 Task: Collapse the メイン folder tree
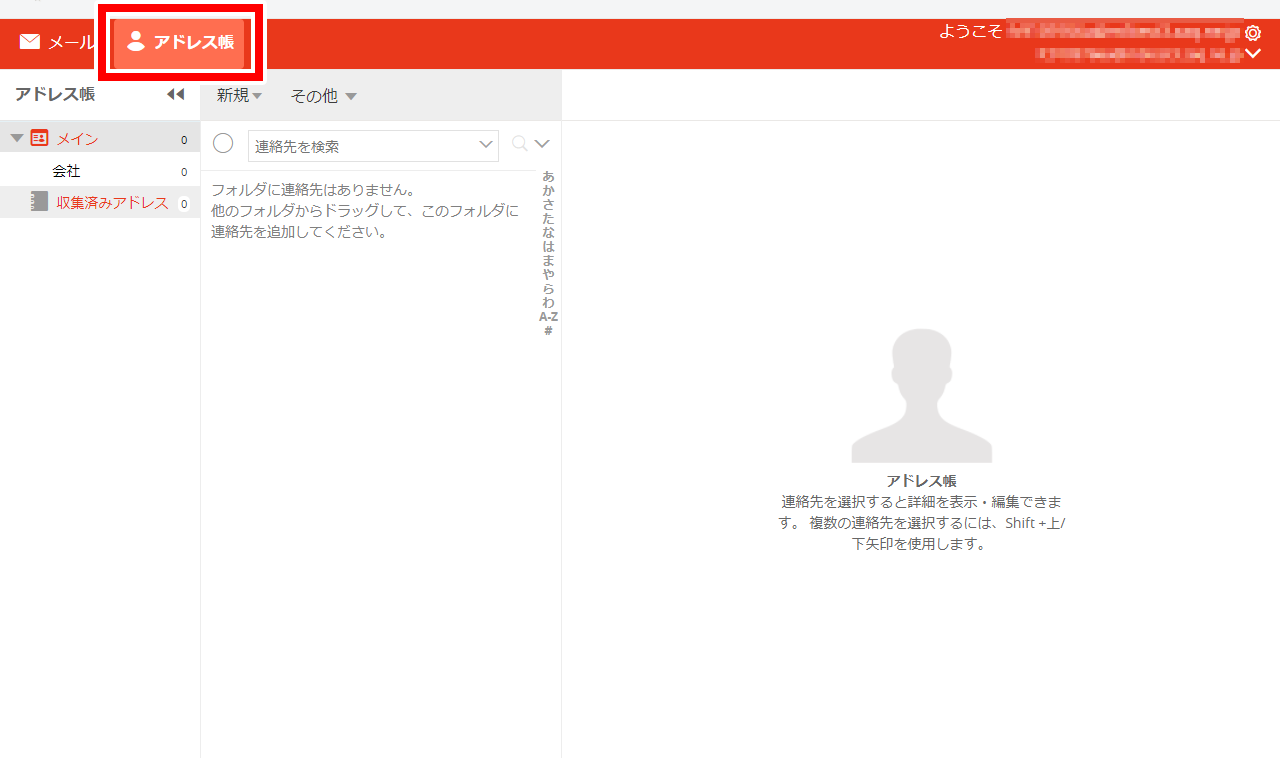(x=16, y=138)
